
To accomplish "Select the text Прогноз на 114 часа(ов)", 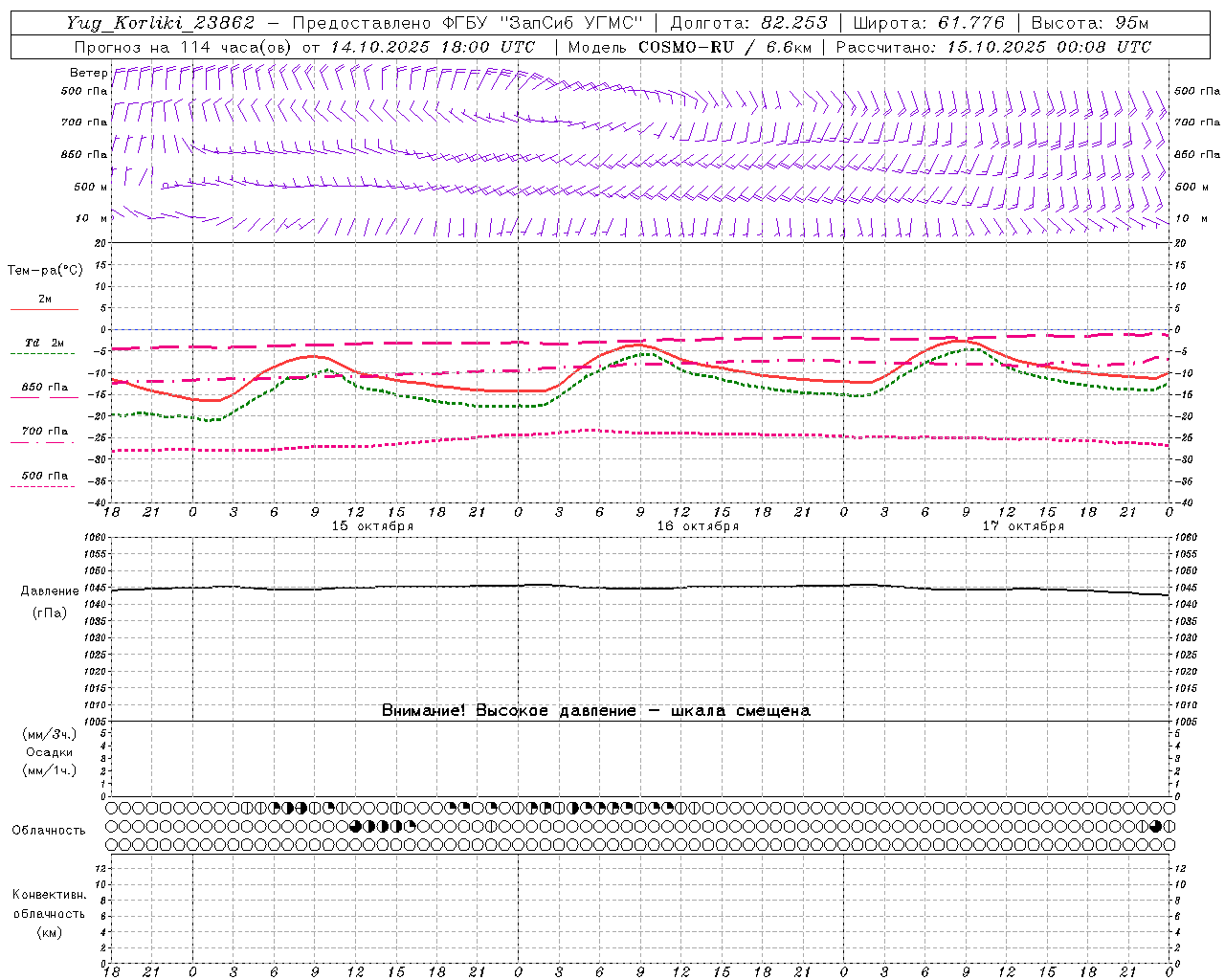I will click(x=185, y=47).
